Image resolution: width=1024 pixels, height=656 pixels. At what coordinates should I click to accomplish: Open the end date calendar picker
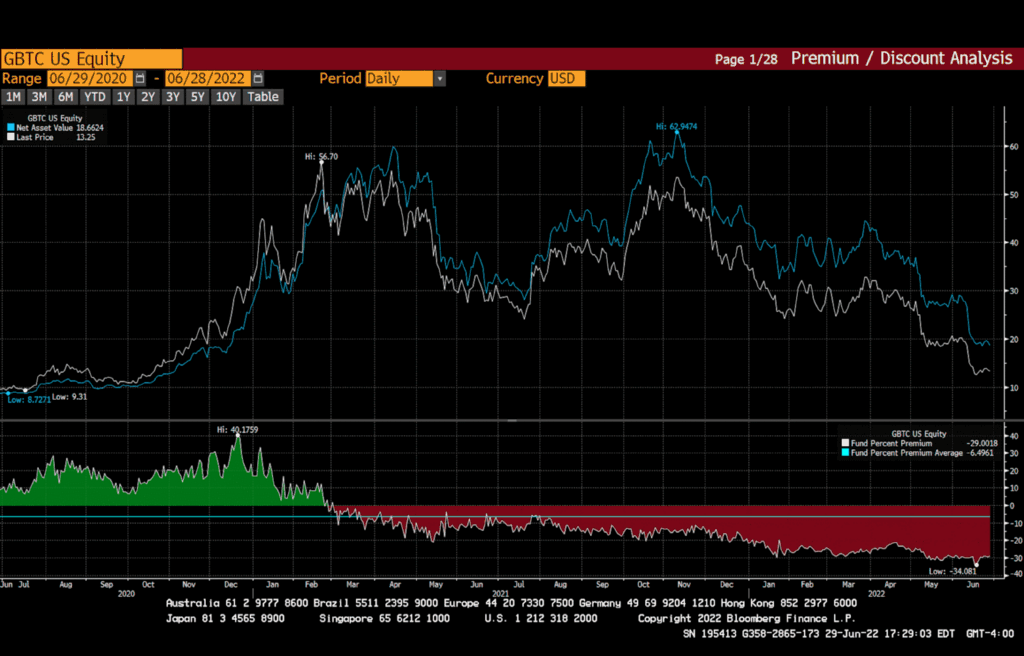258,78
